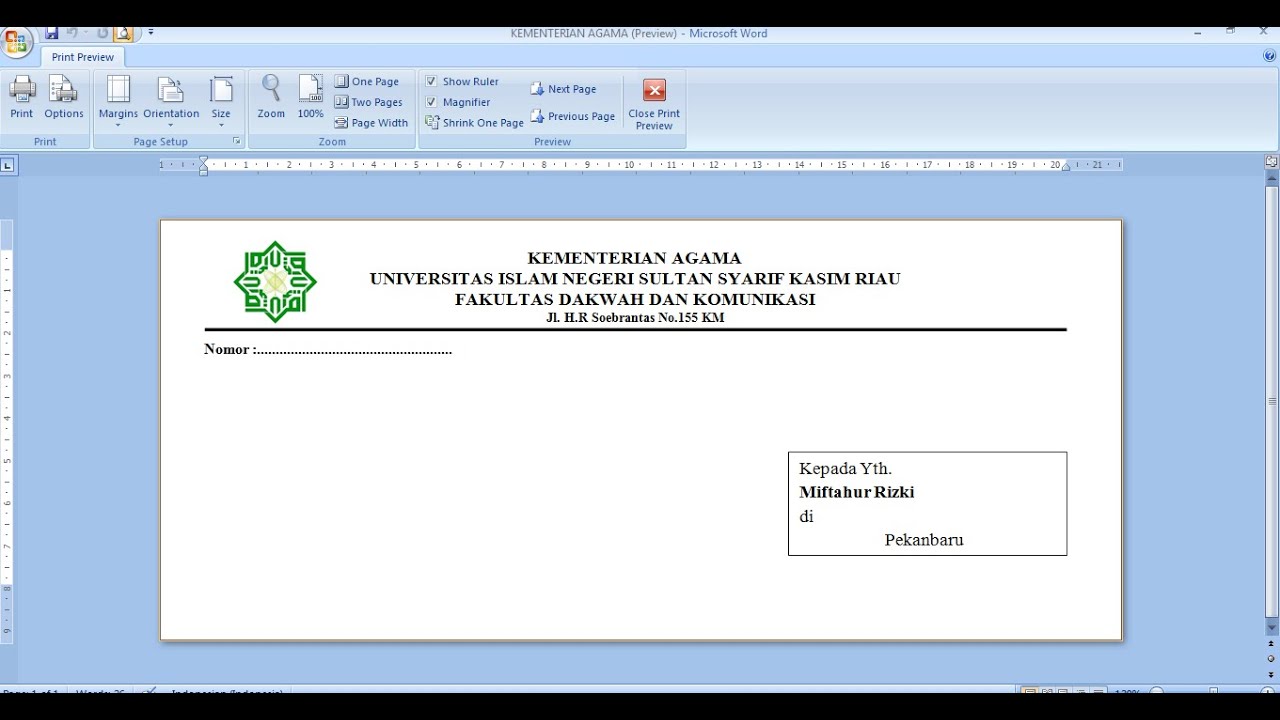
Task: Click Shrink One Page
Action: (x=474, y=123)
